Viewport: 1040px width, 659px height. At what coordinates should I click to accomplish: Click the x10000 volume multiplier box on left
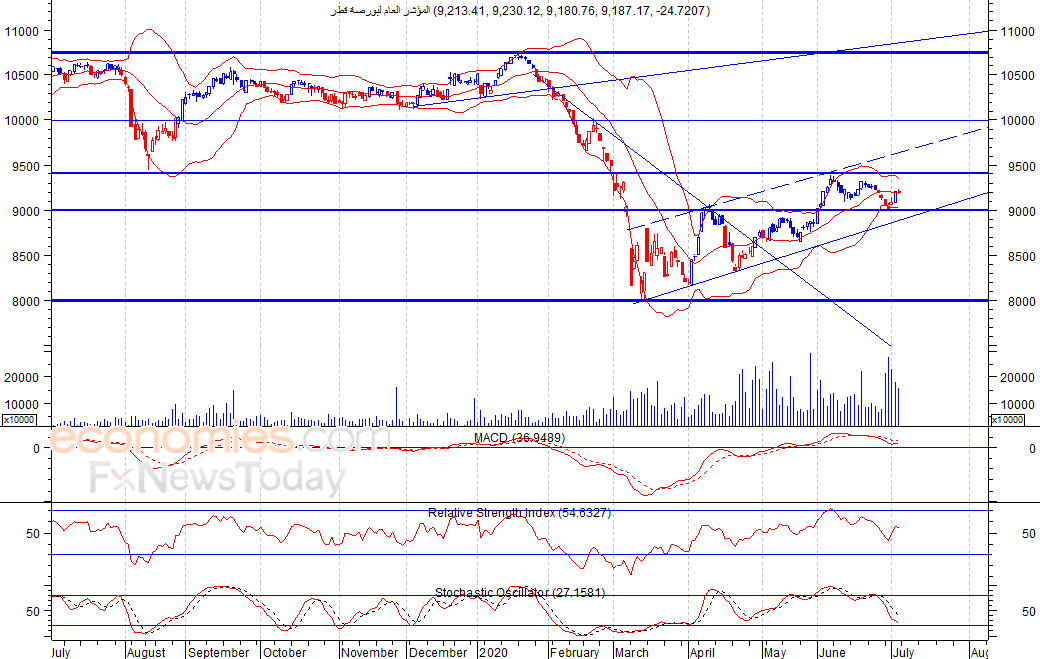coord(19,420)
